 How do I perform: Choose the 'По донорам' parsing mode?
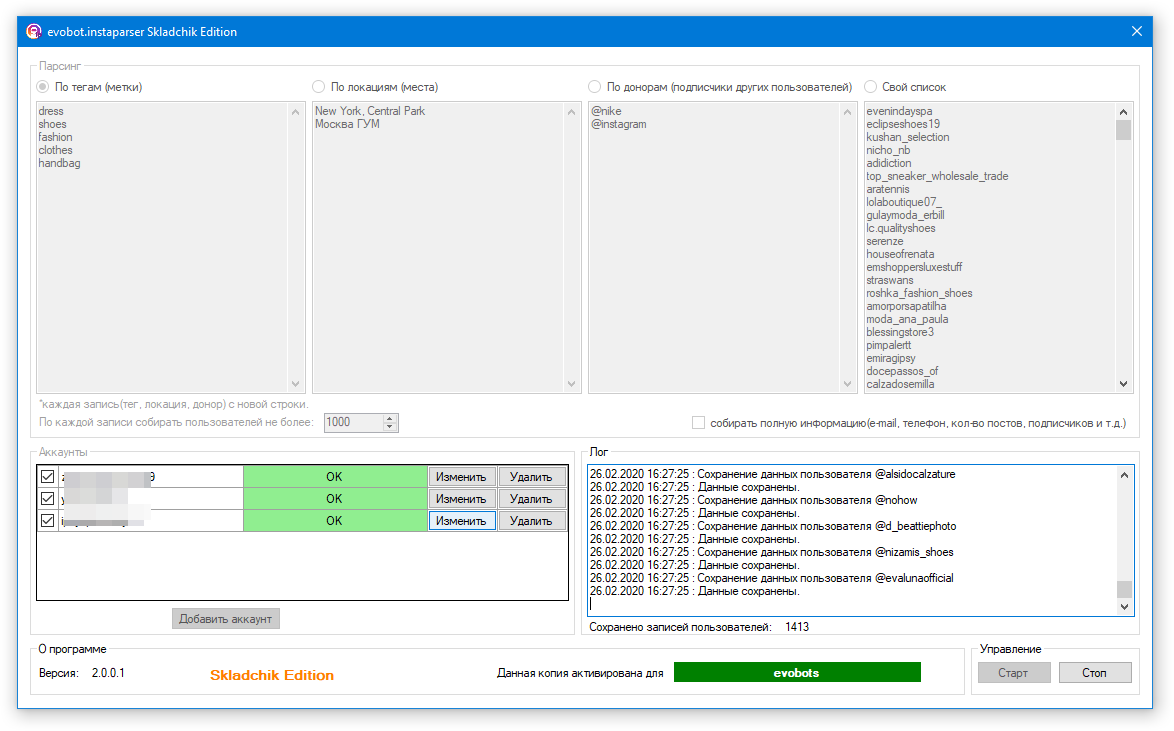[x=595, y=87]
